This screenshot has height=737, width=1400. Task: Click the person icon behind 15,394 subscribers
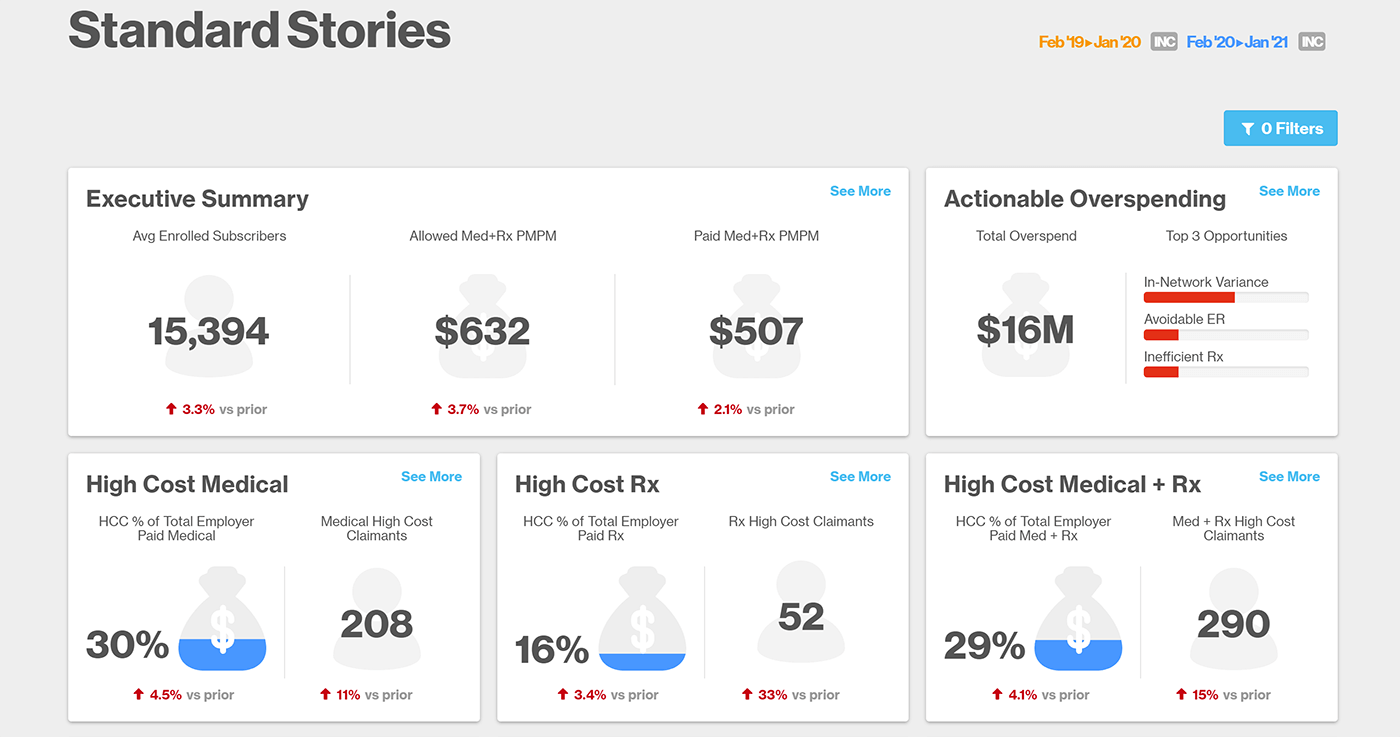(x=209, y=327)
